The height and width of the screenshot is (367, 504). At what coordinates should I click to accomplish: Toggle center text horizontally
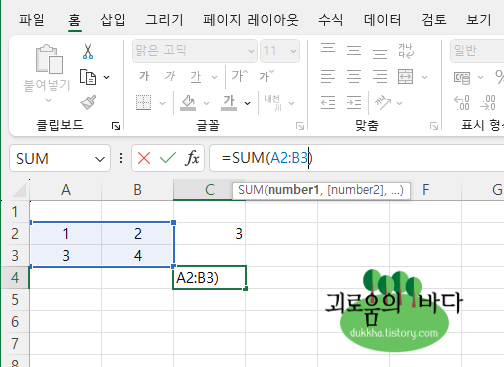354,77
